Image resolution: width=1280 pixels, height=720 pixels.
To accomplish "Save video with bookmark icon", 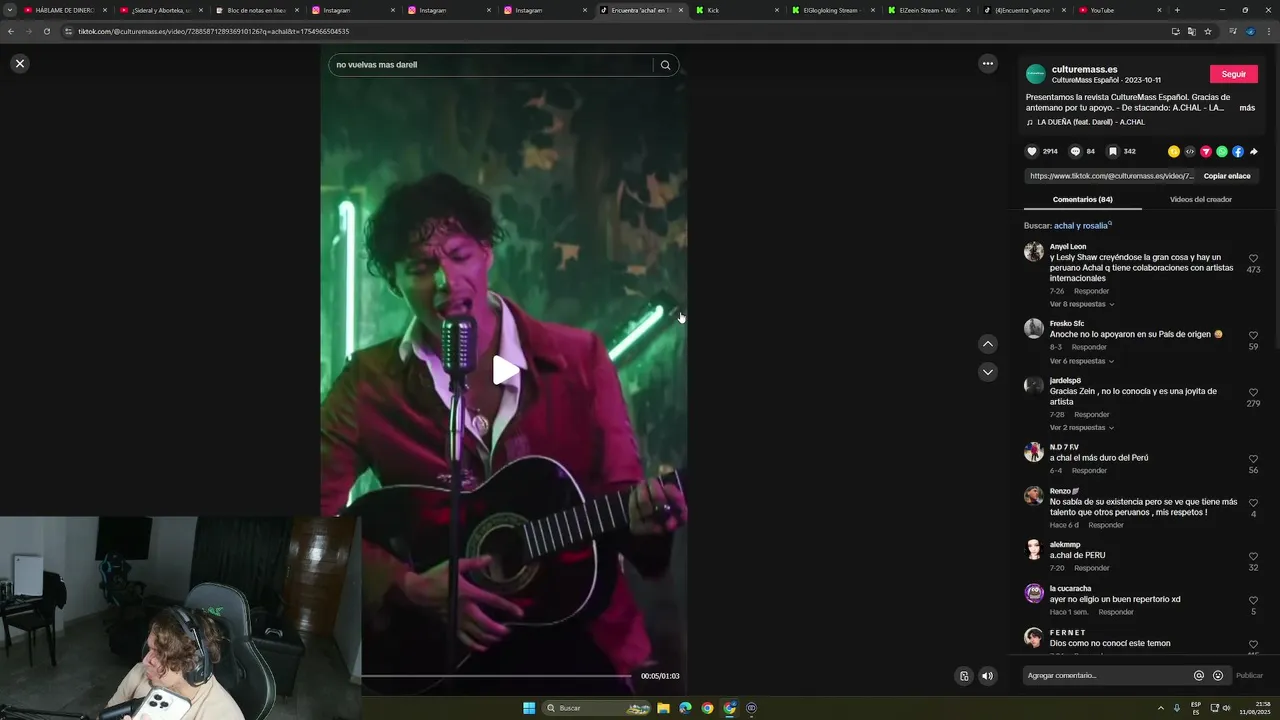I will [x=1112, y=152].
